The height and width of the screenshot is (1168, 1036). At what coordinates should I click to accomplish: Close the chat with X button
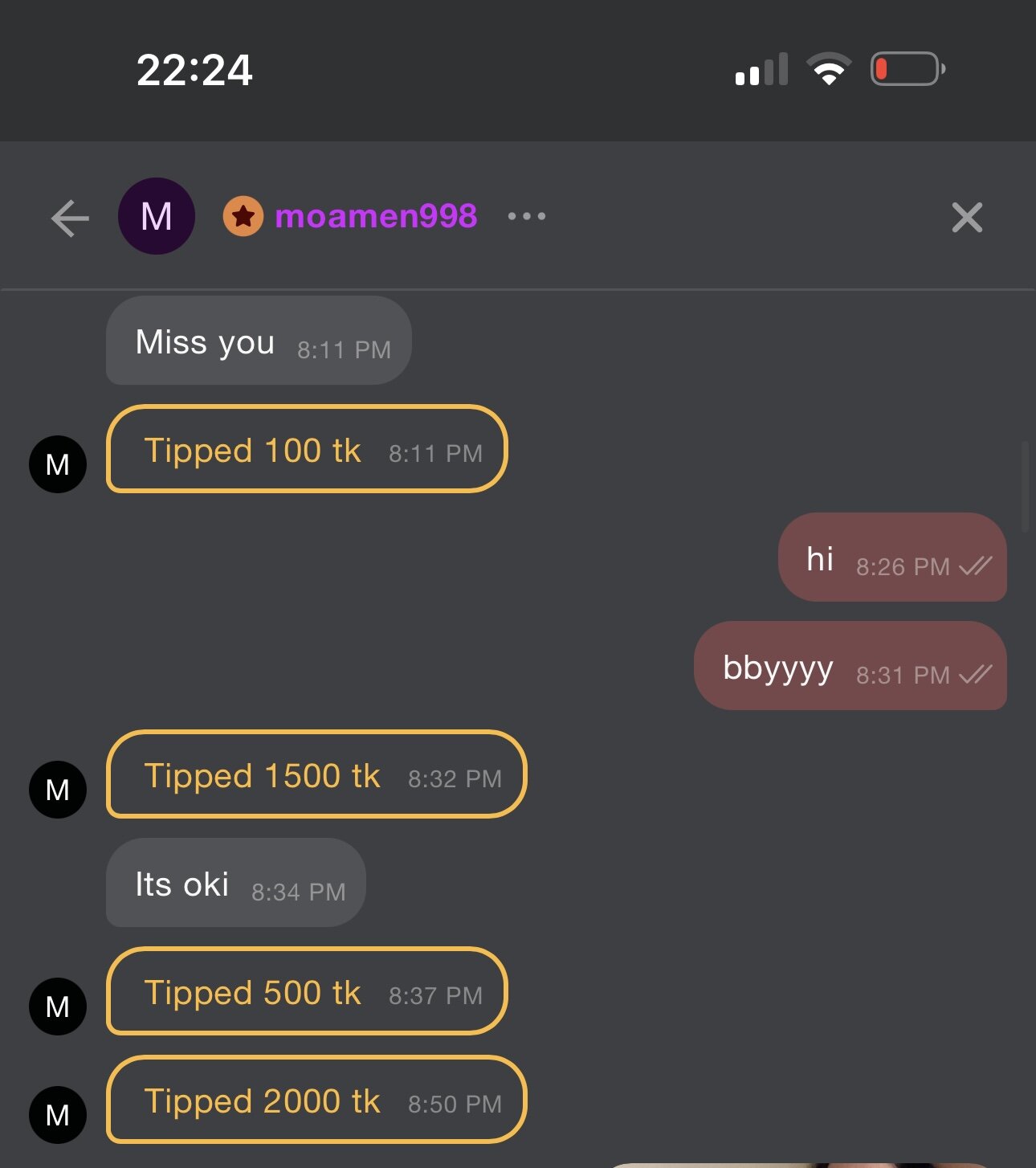coord(967,218)
